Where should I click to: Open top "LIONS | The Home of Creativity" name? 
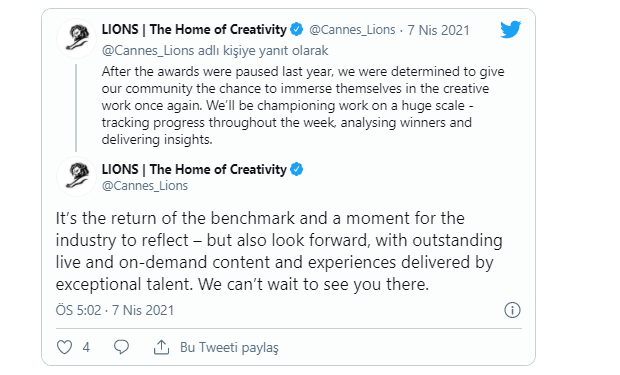click(x=194, y=29)
